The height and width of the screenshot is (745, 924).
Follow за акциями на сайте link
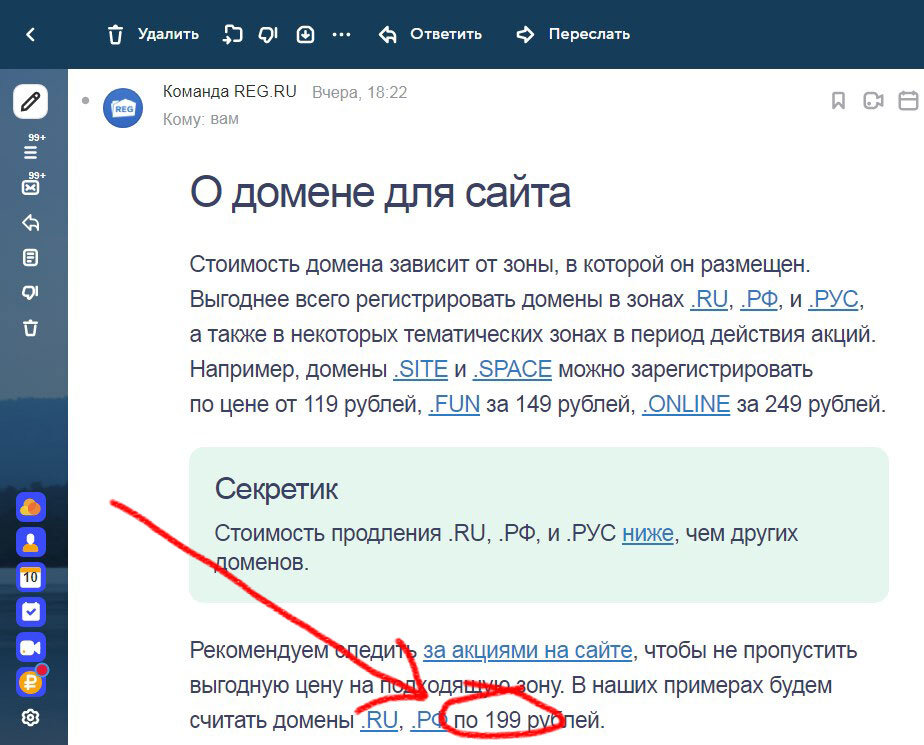click(527, 651)
